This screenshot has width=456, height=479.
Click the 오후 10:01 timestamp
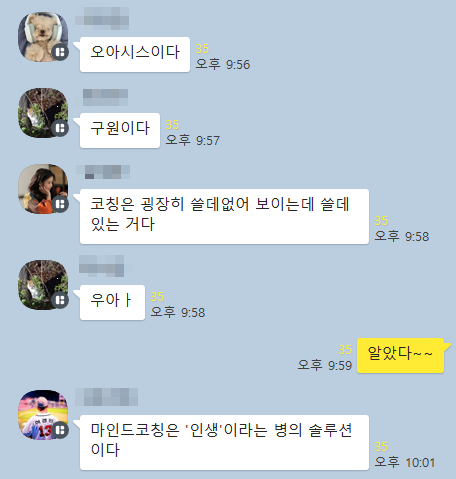pos(404,463)
